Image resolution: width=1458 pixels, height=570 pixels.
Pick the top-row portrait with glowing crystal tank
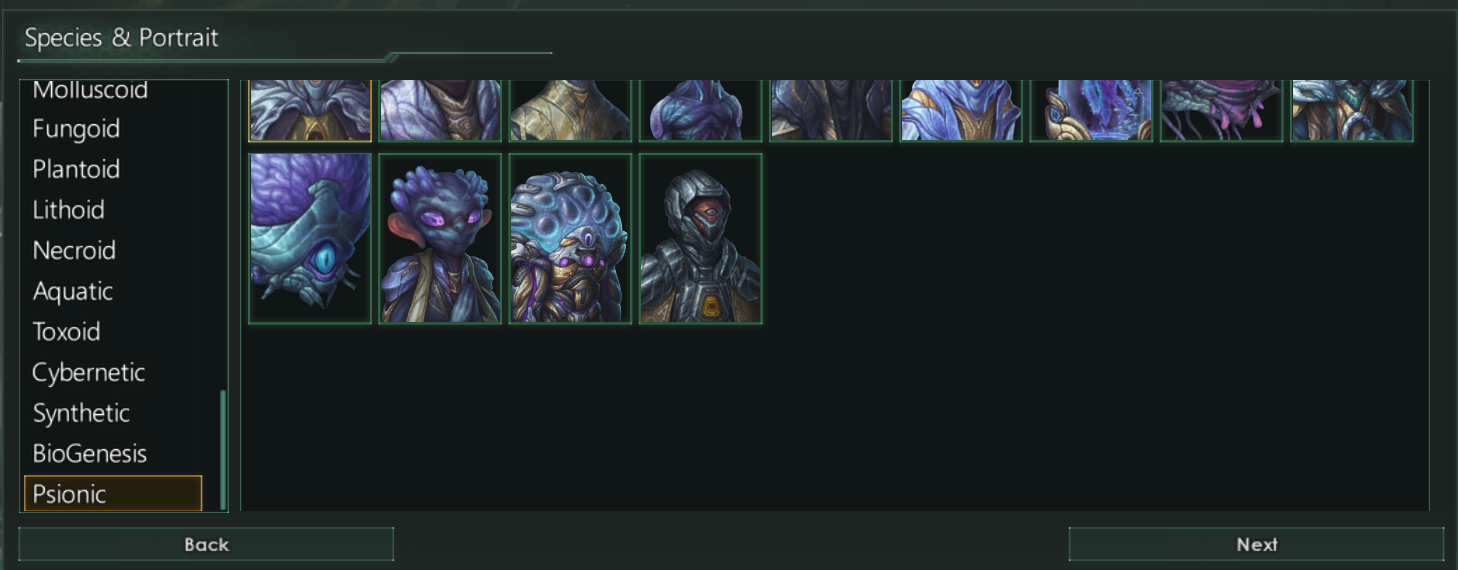pos(1091,111)
